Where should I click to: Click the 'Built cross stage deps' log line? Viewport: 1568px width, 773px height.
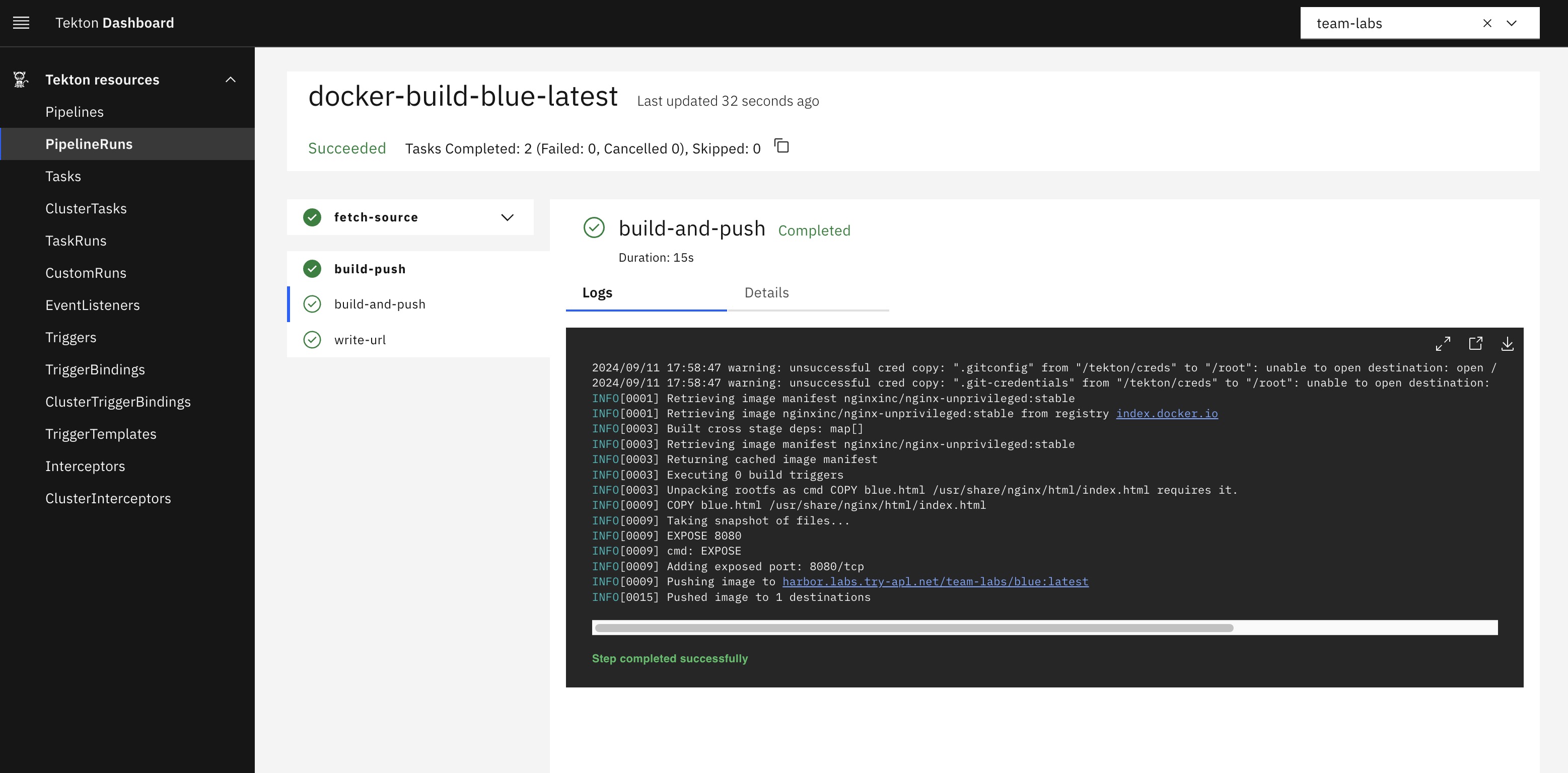click(x=728, y=429)
